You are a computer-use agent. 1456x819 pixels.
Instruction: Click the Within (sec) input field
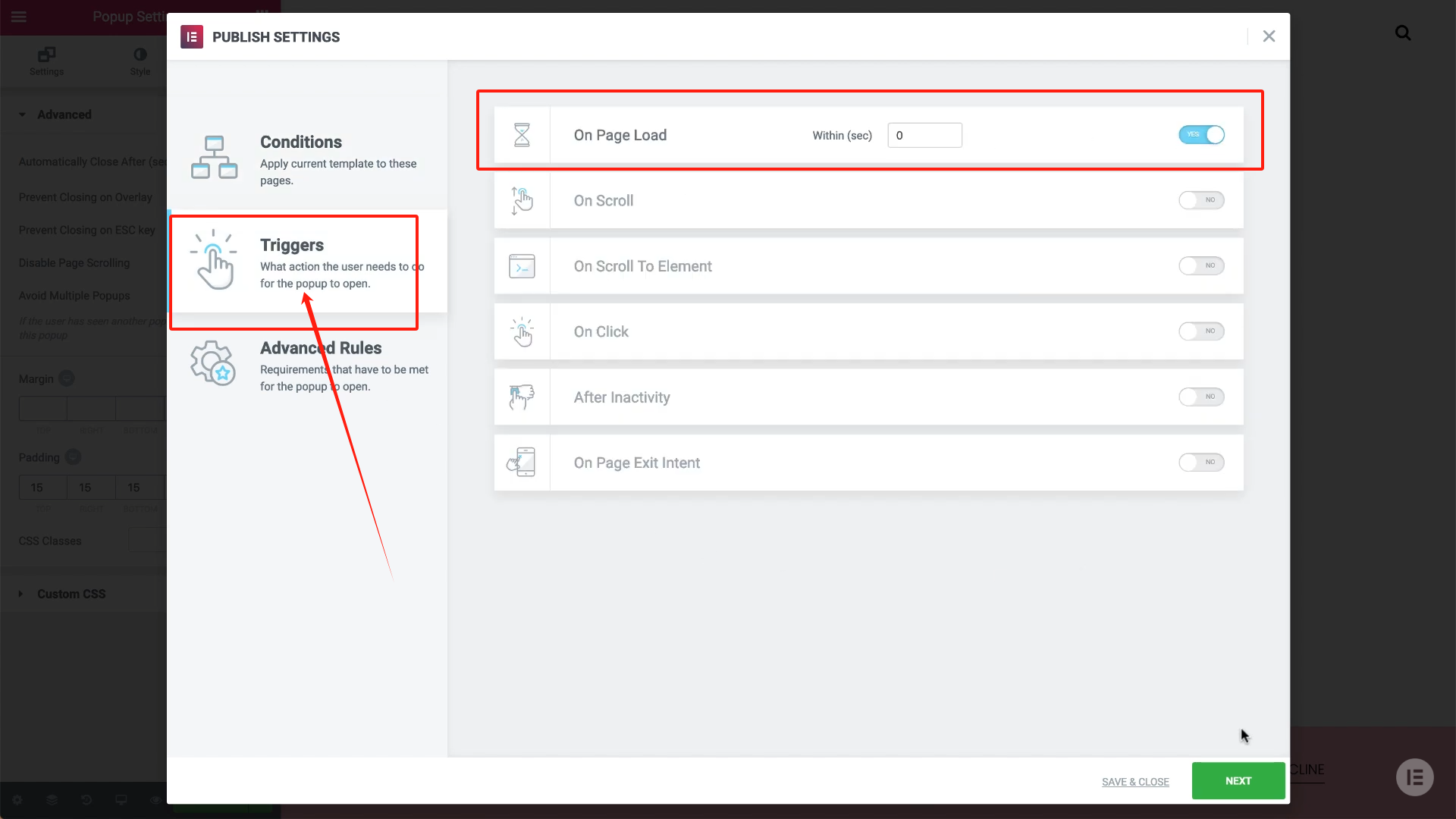point(924,136)
